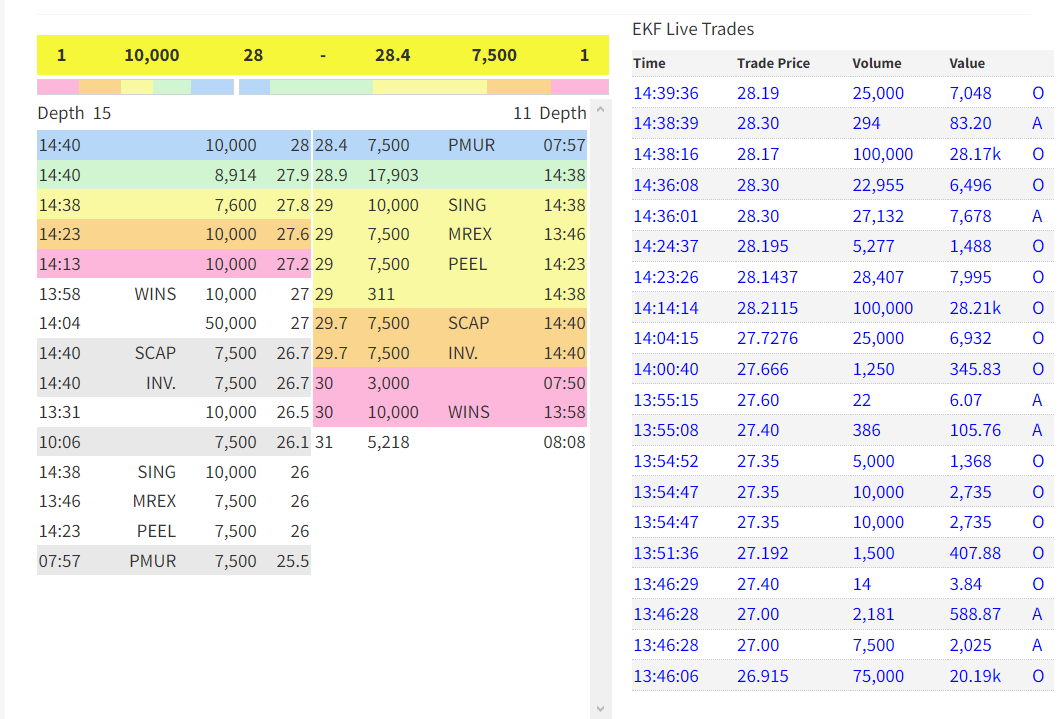Click the trade value "105.76"

(x=975, y=430)
